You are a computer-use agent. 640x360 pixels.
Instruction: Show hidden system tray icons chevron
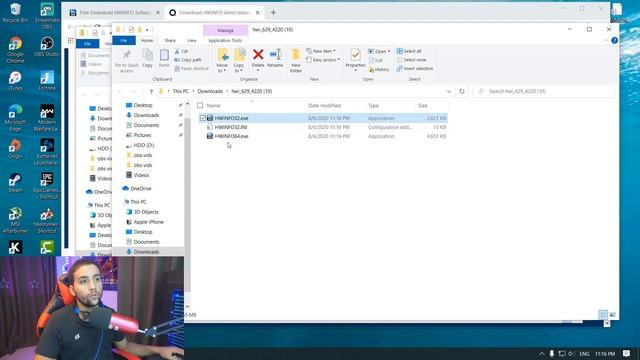pyautogui.click(x=542, y=353)
